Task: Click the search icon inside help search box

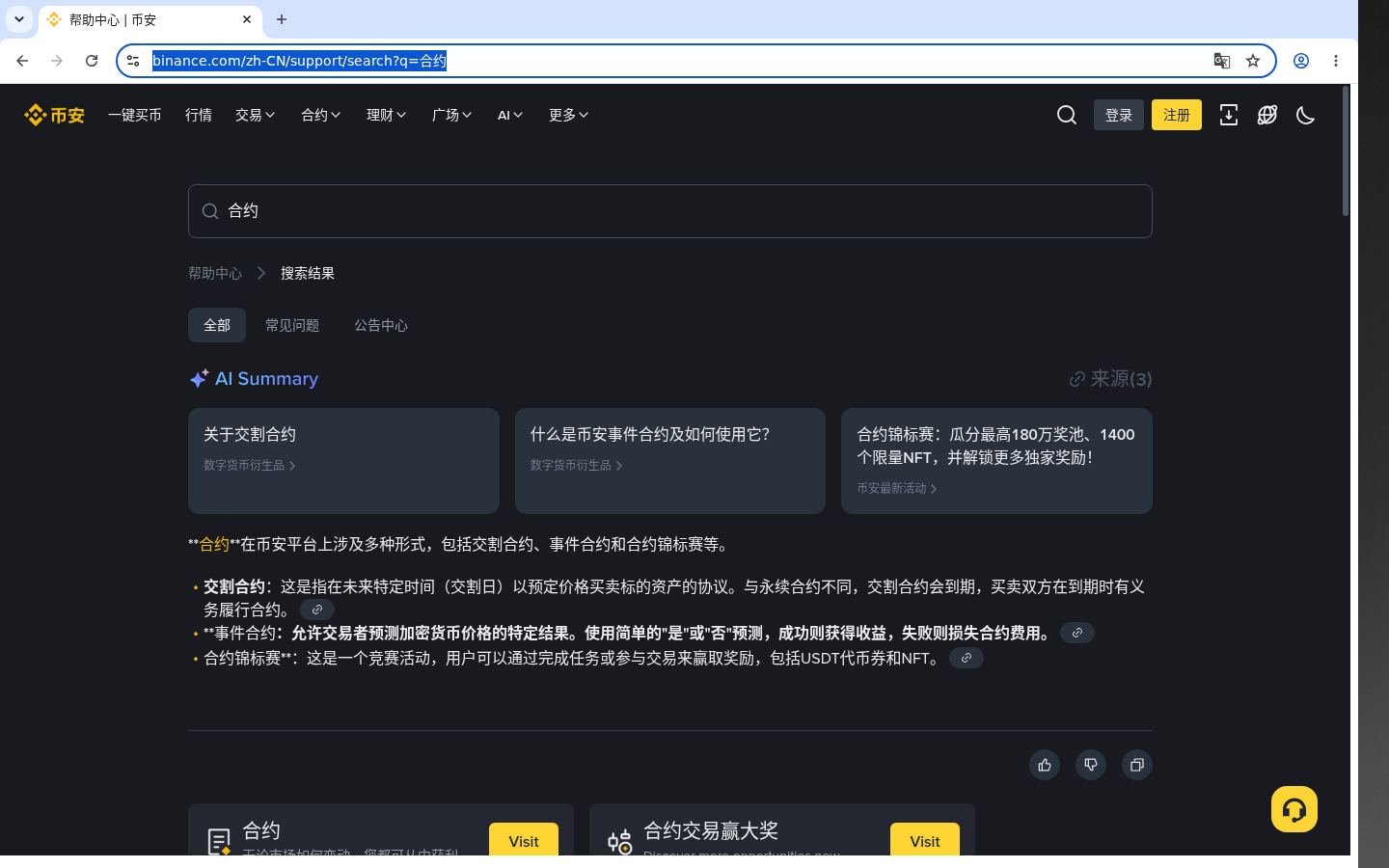Action: tap(210, 211)
